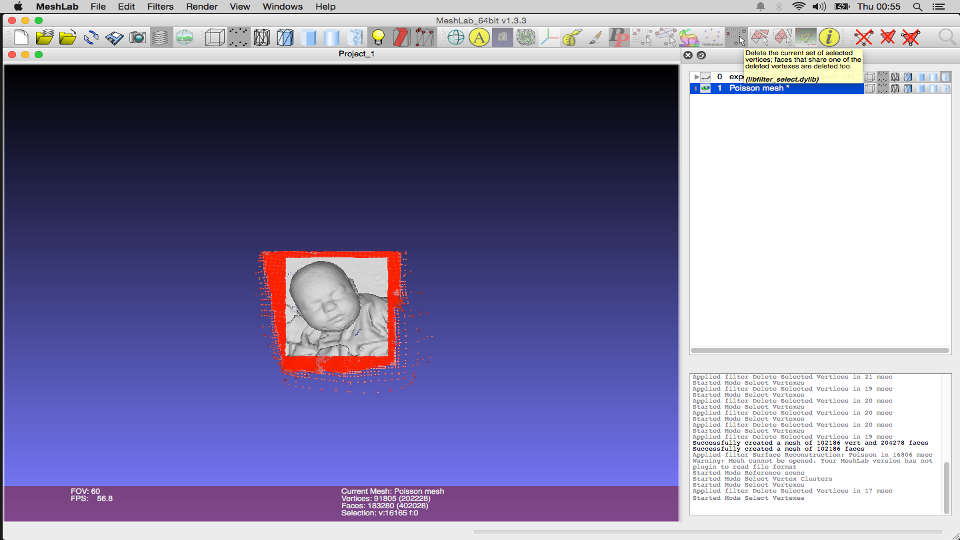Toggle the light bulb lighting icon
Image resolution: width=960 pixels, height=540 pixels.
[378, 37]
